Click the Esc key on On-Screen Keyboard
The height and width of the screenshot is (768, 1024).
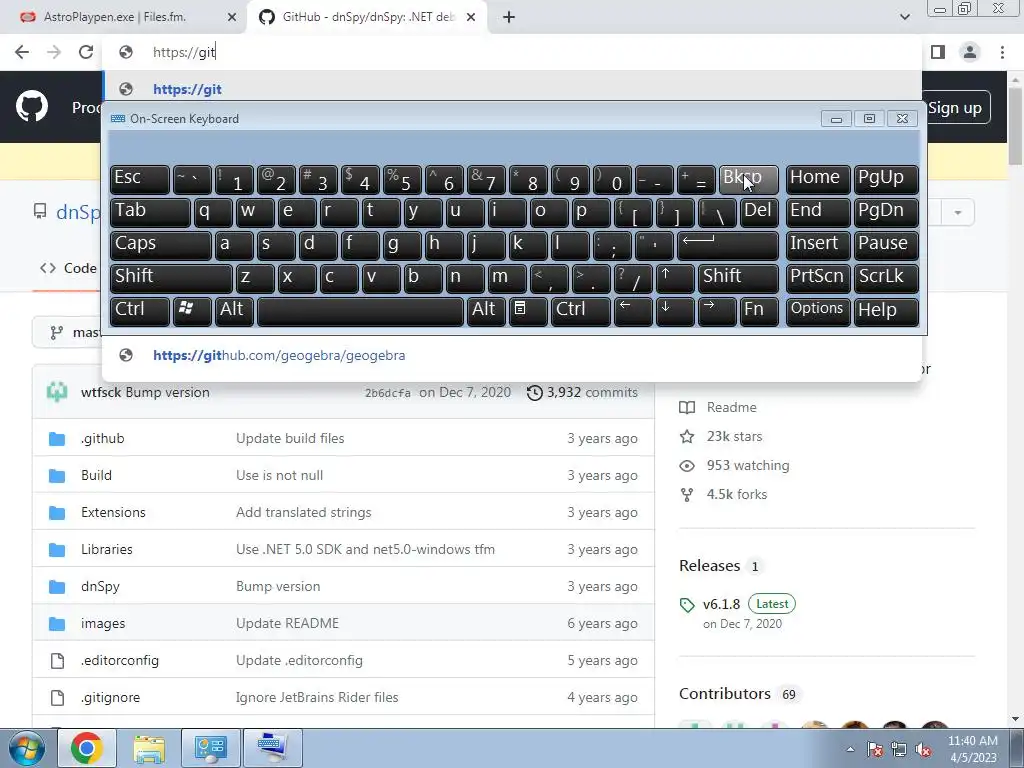pos(140,179)
